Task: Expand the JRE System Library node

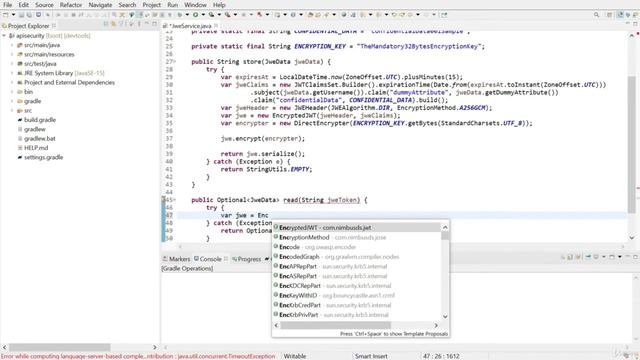Action: [x=12, y=73]
